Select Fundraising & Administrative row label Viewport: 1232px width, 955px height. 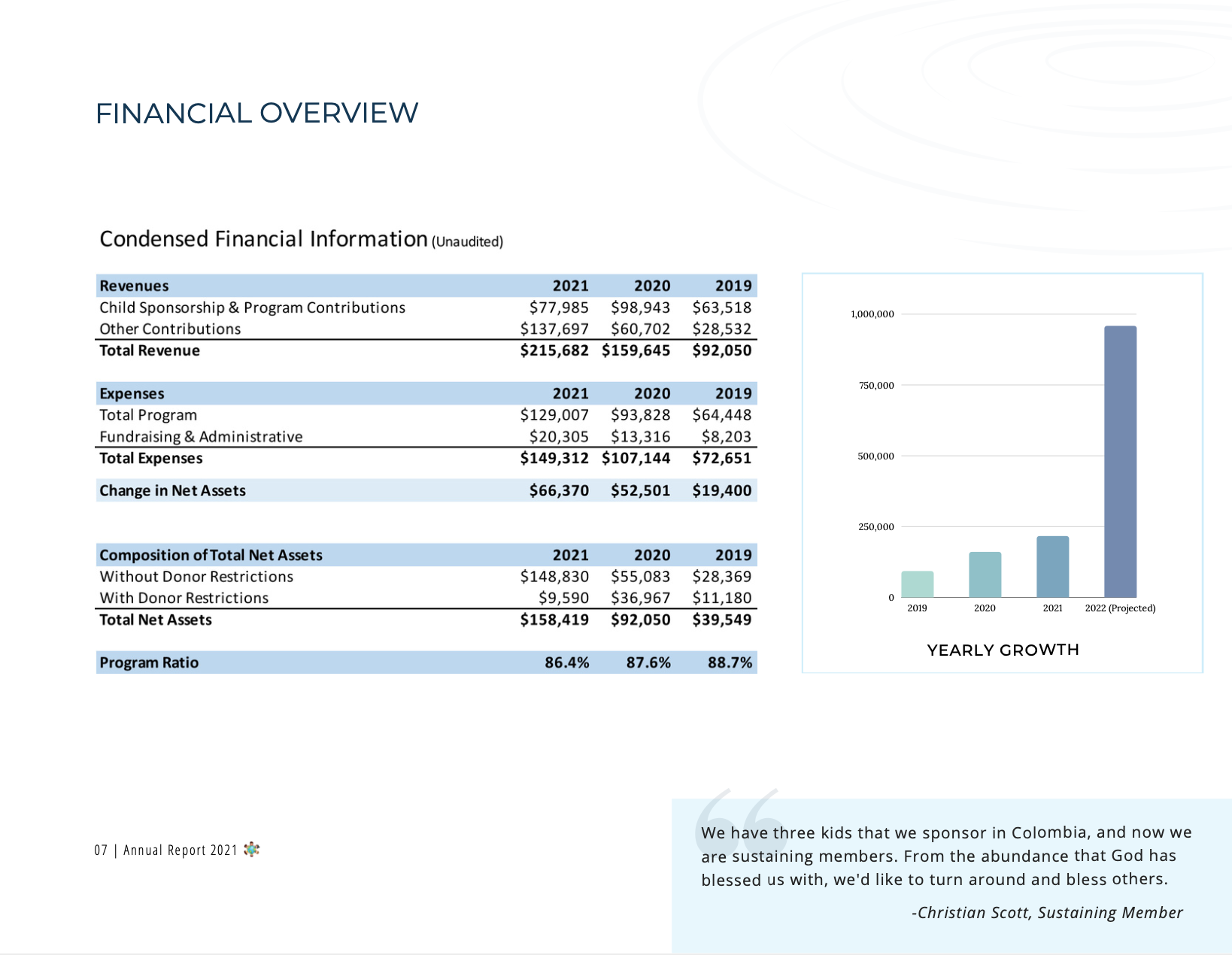click(x=201, y=437)
